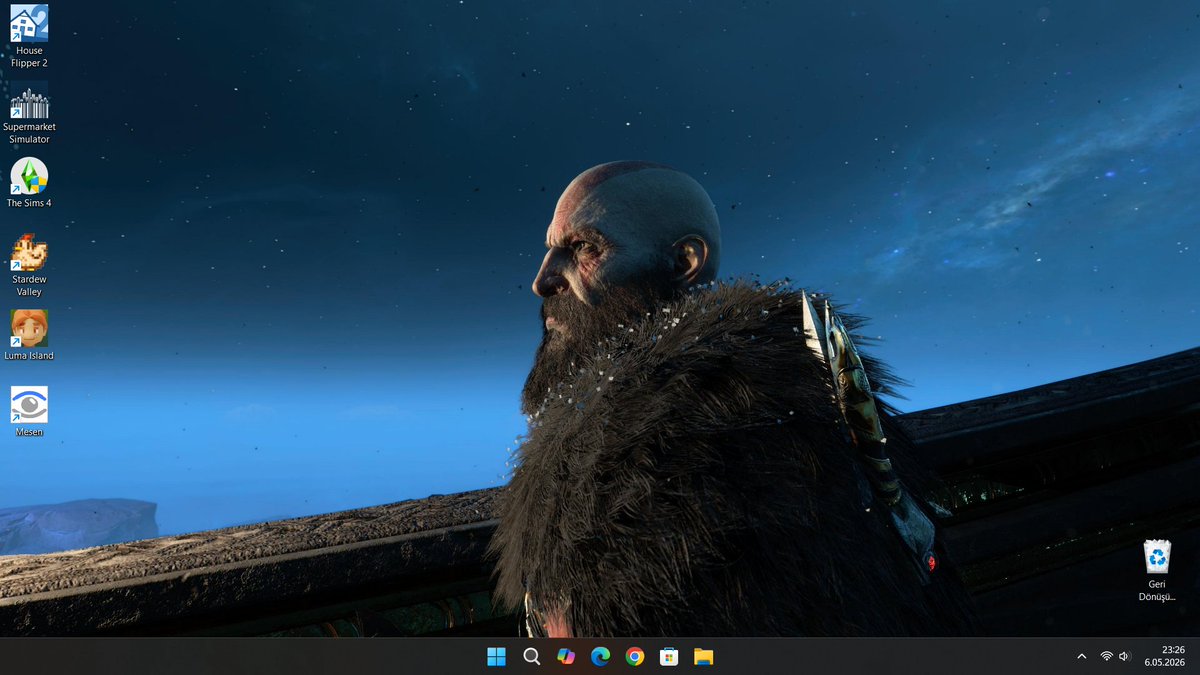
Task: Open the clock showing 23:26
Action: coord(1173,649)
